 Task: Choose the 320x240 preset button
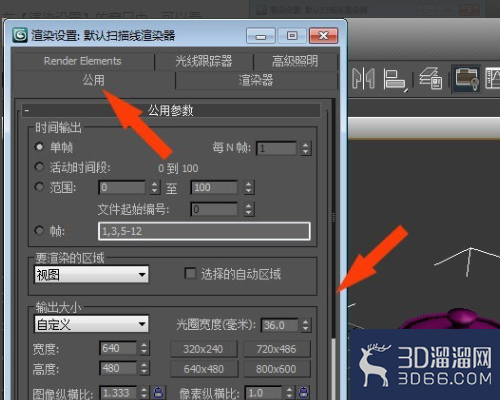(203, 349)
